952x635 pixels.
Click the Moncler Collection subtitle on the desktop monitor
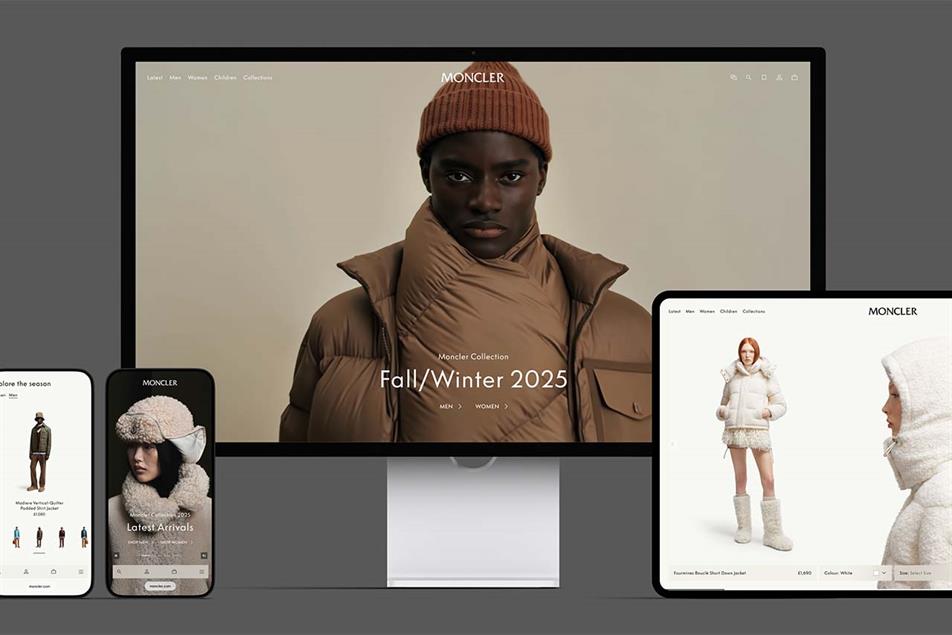pos(473,356)
